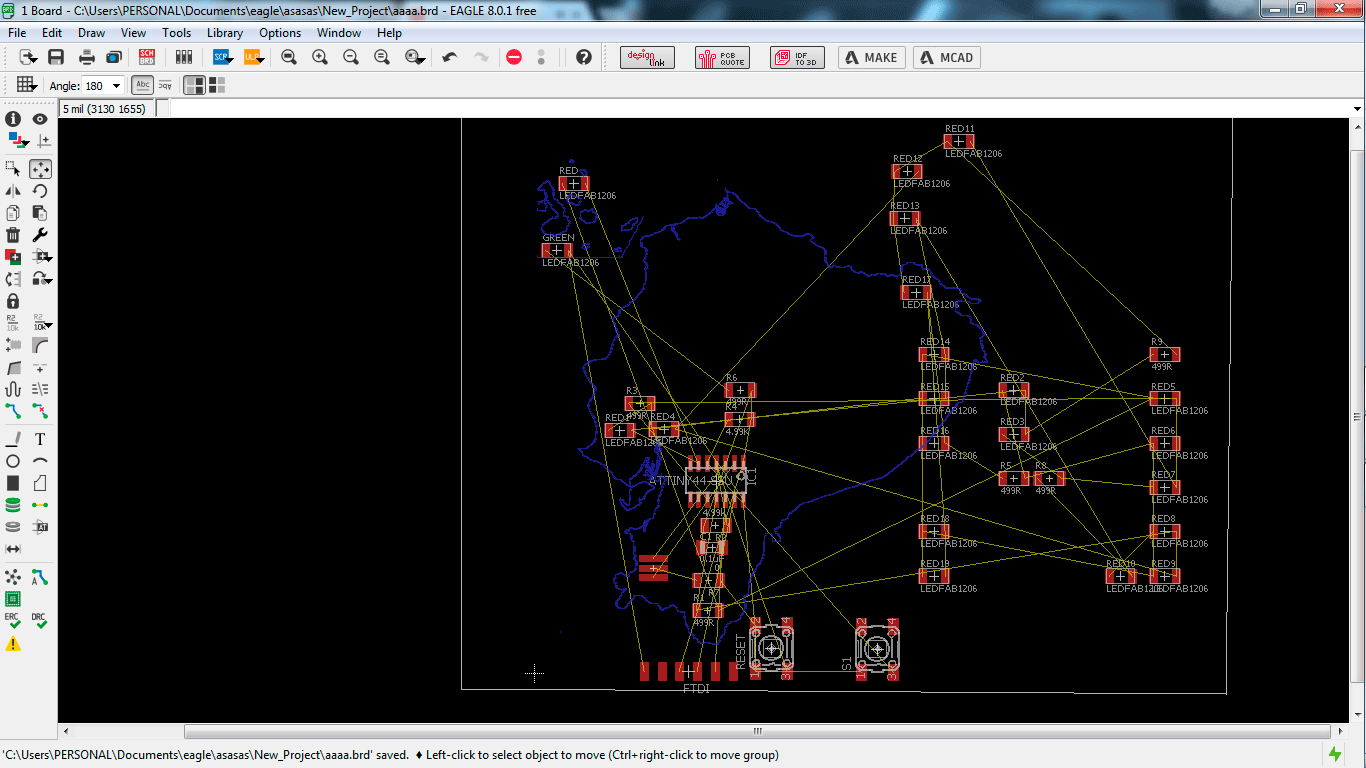This screenshot has width=1366, height=768.
Task: Select the Dimension tool
Action: pyautogui.click(x=13, y=549)
